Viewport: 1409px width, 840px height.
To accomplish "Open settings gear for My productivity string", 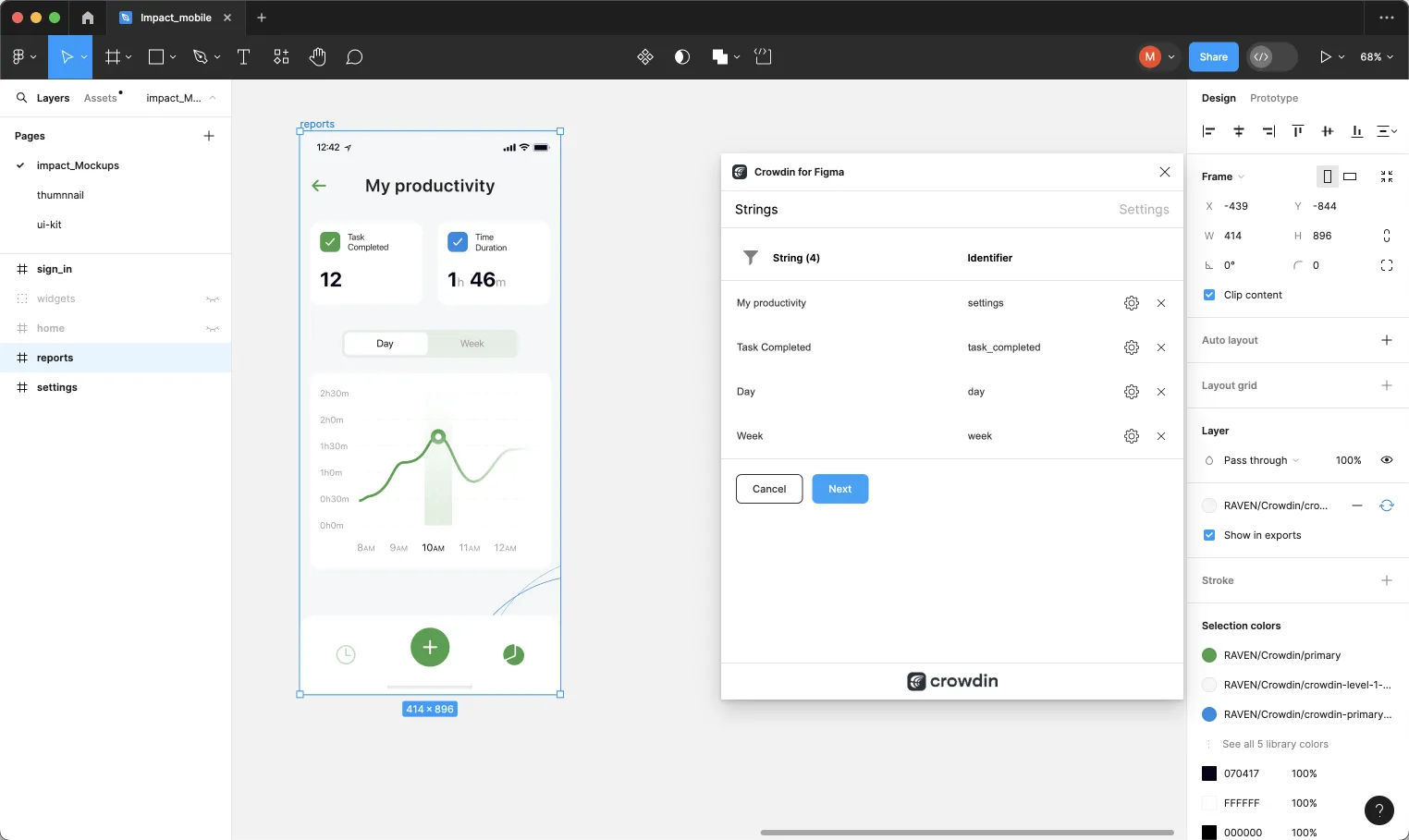I will (1132, 303).
